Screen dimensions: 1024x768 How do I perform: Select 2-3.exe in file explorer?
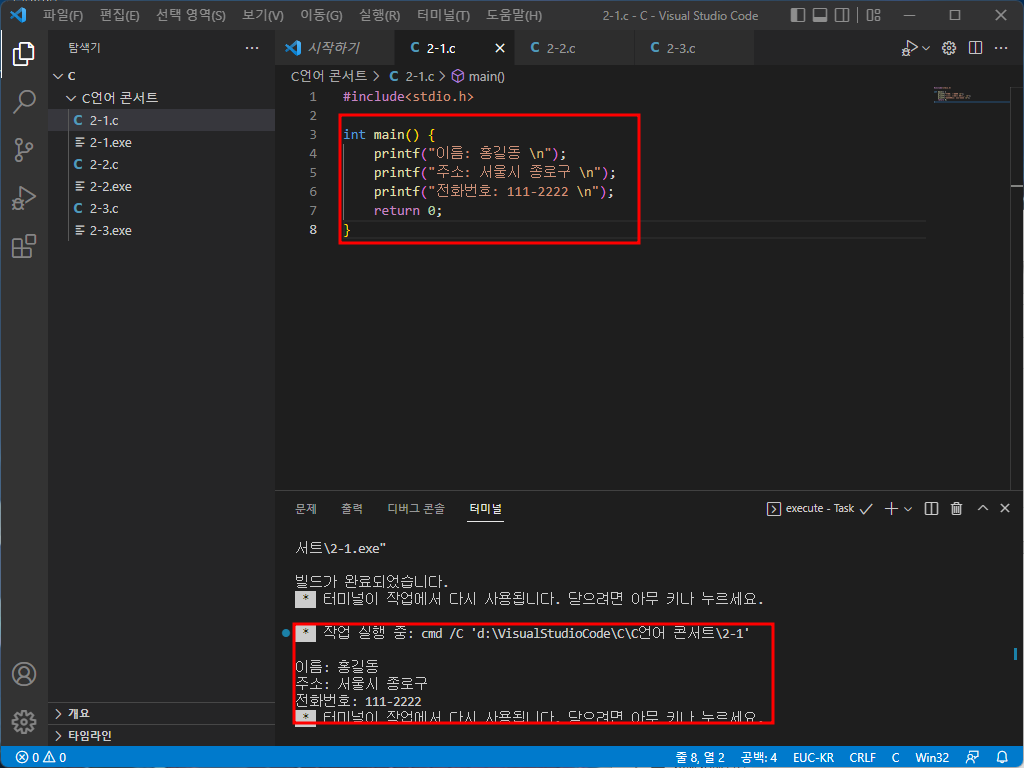tap(161, 231)
